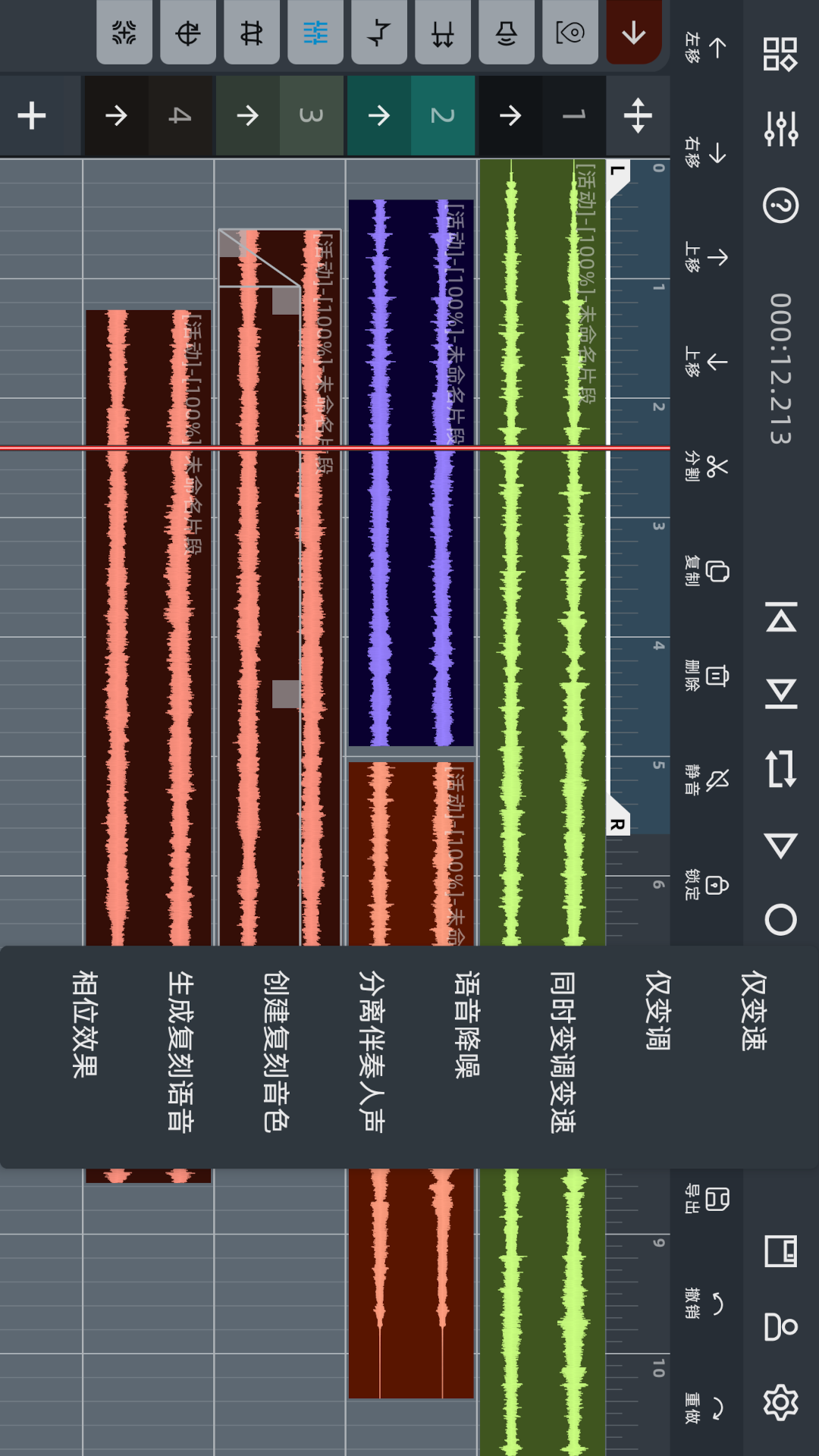Image resolution: width=819 pixels, height=1456 pixels.
Task: Toggle loop playback icon
Action: 780,768
